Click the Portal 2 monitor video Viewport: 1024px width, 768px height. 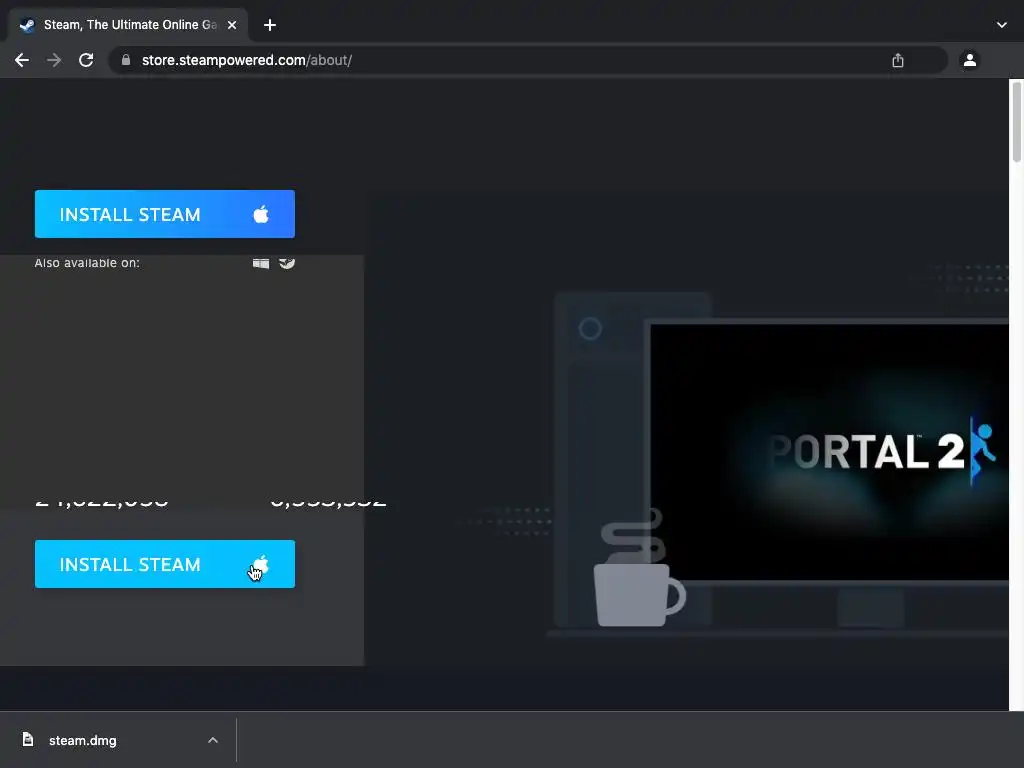(x=829, y=452)
